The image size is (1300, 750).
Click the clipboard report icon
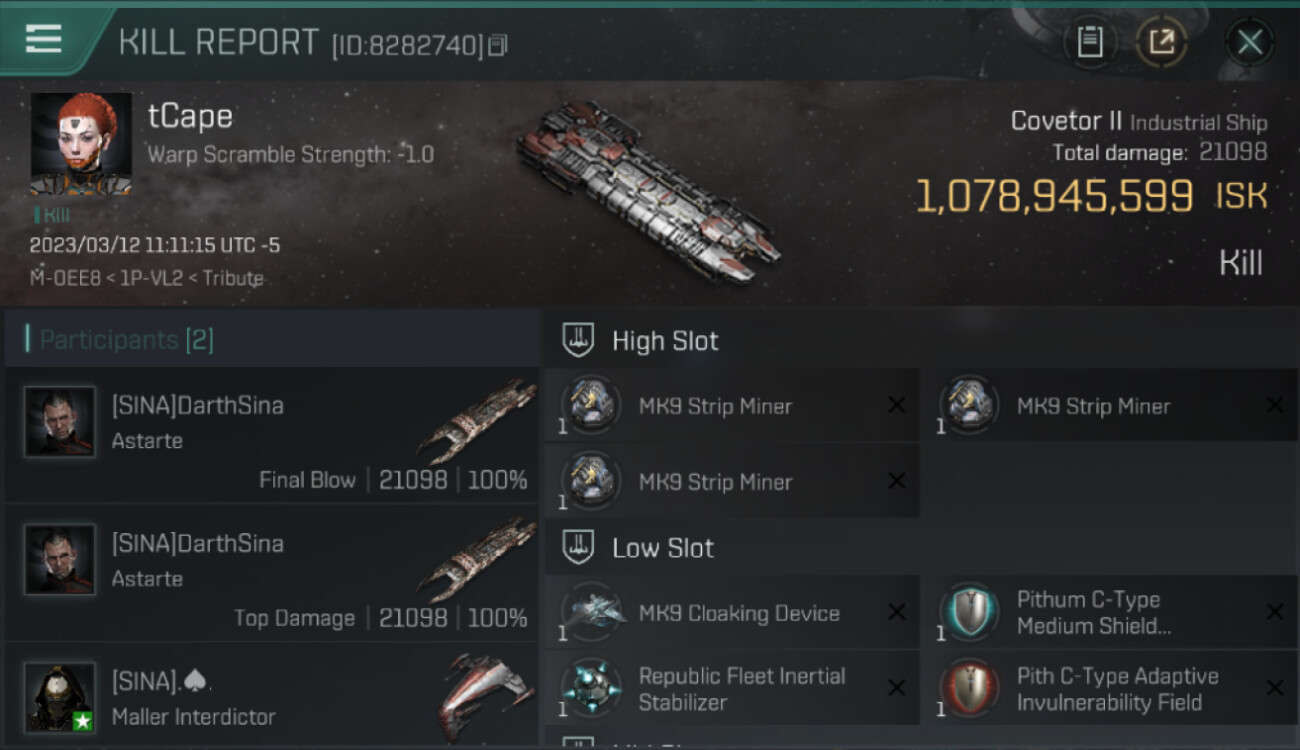coord(1089,42)
